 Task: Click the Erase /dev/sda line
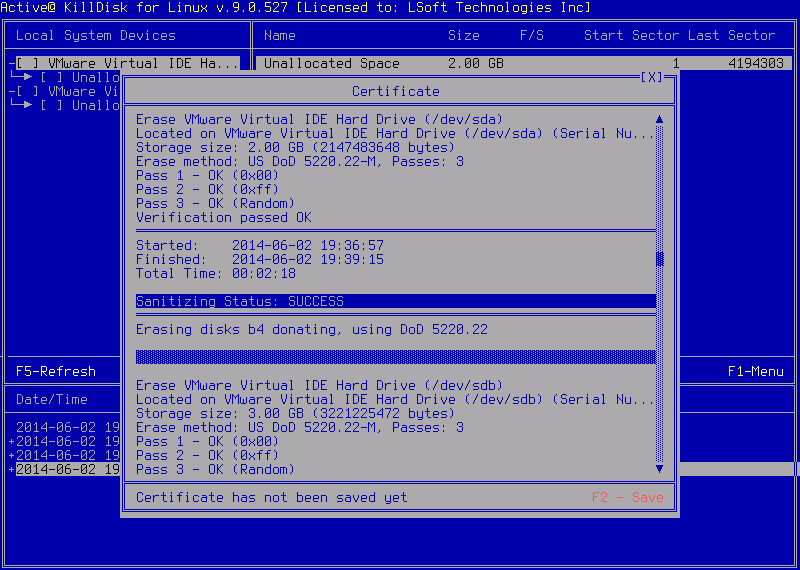coord(319,119)
